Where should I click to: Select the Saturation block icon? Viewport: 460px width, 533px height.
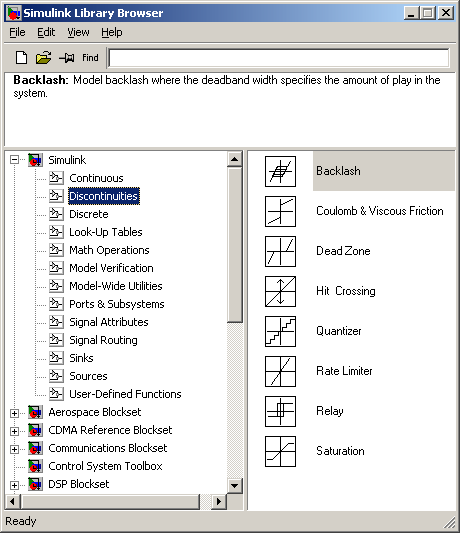[x=280, y=451]
